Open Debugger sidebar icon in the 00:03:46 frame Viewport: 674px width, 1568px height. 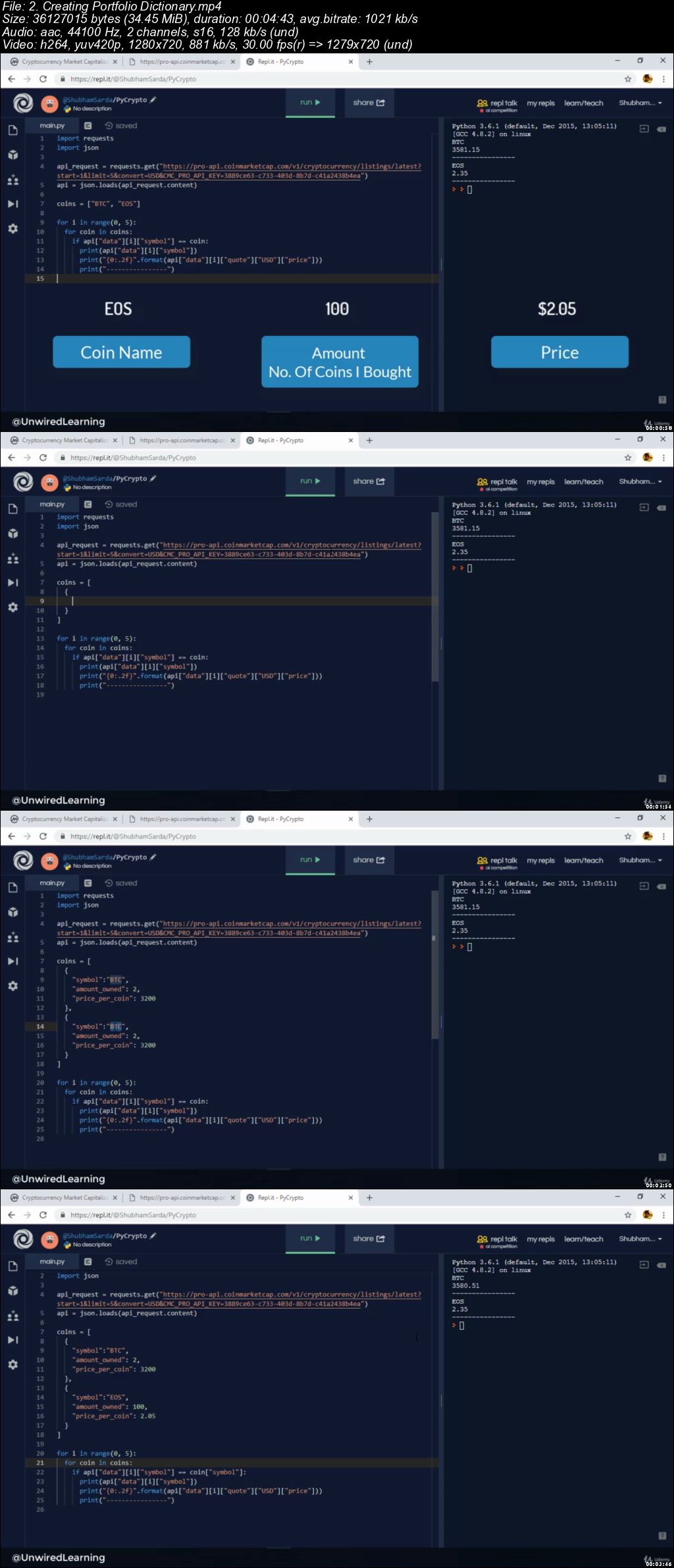pos(13,1340)
